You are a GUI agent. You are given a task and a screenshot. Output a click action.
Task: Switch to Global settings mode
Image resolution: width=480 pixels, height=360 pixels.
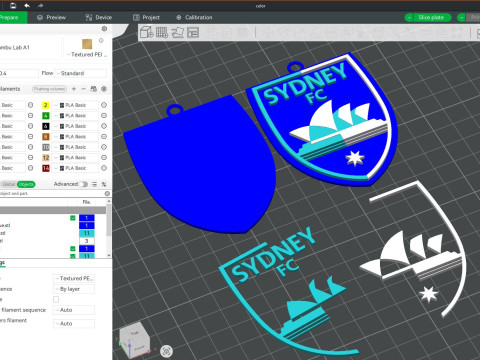click(9, 184)
